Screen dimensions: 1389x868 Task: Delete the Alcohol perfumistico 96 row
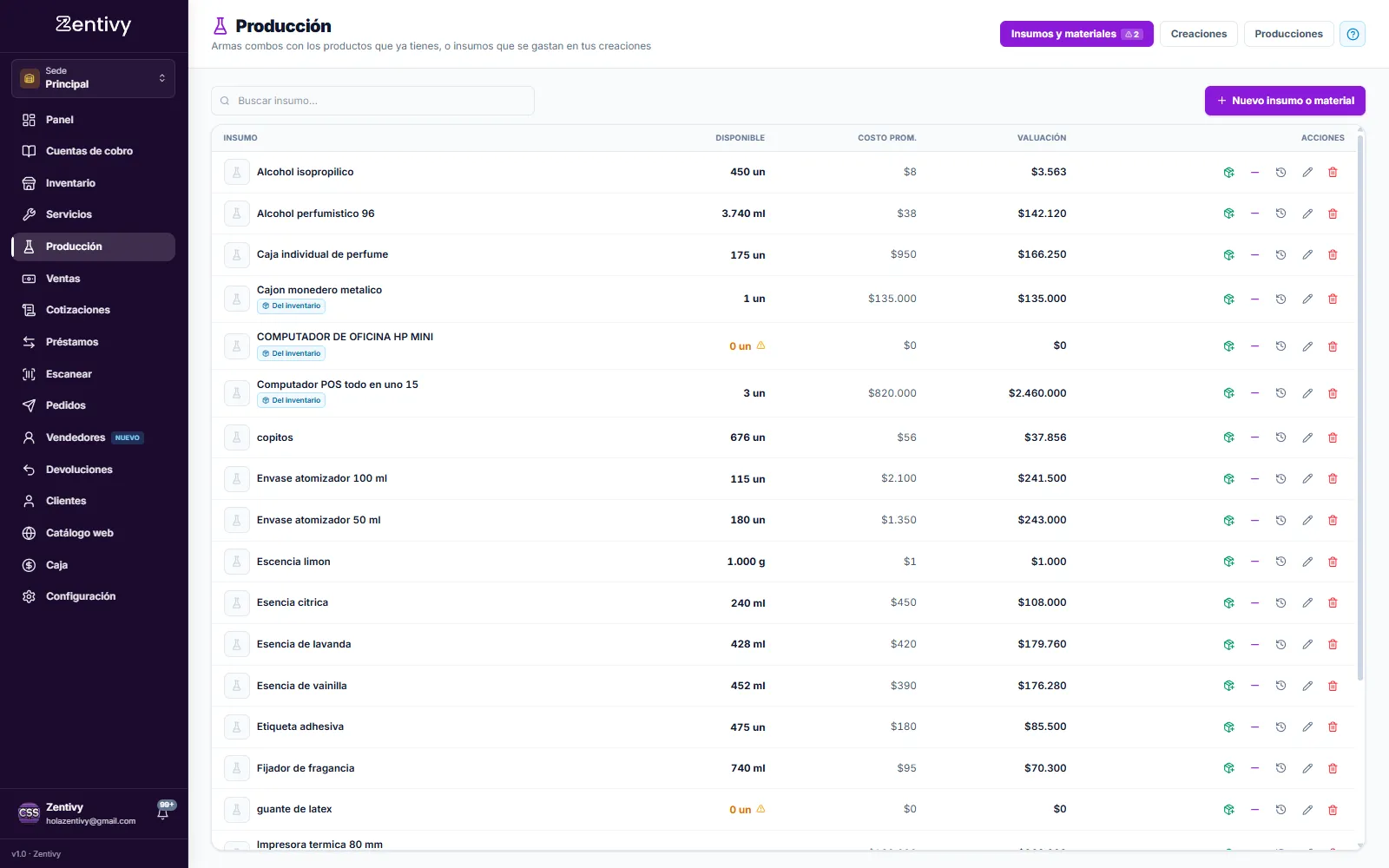[1333, 214]
